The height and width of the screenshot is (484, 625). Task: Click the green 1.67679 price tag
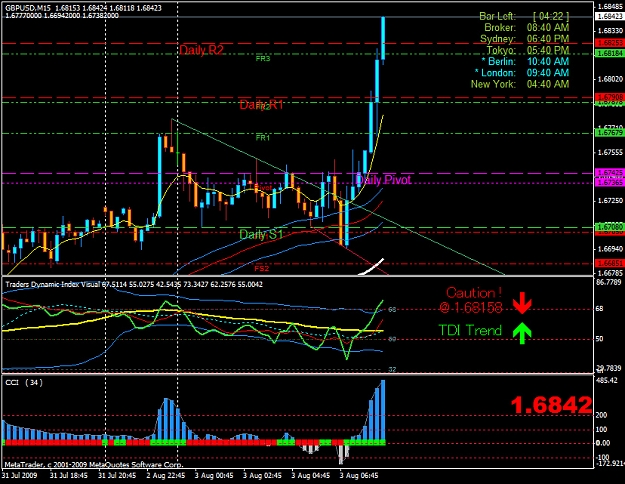tap(609, 133)
